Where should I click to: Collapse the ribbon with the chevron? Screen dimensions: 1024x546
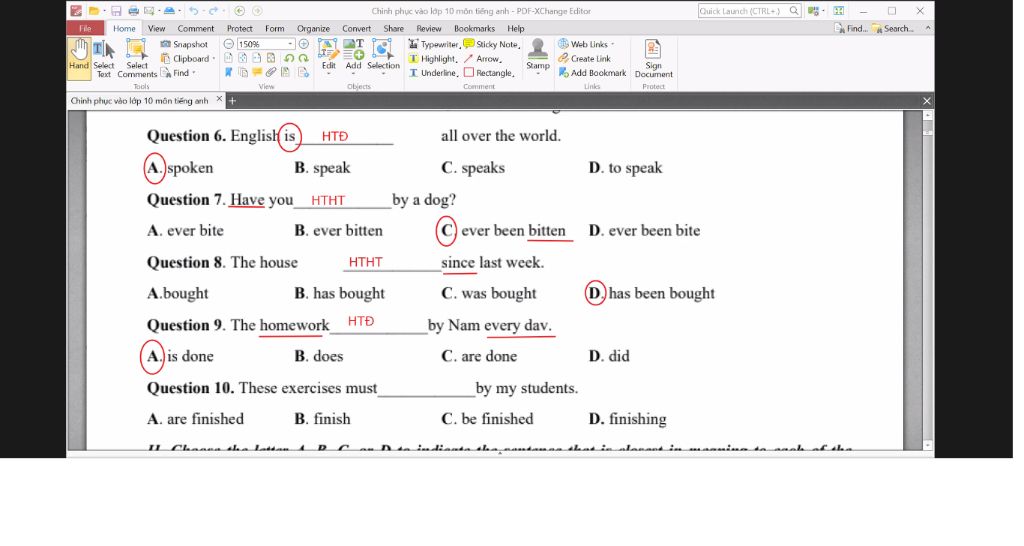click(x=927, y=29)
